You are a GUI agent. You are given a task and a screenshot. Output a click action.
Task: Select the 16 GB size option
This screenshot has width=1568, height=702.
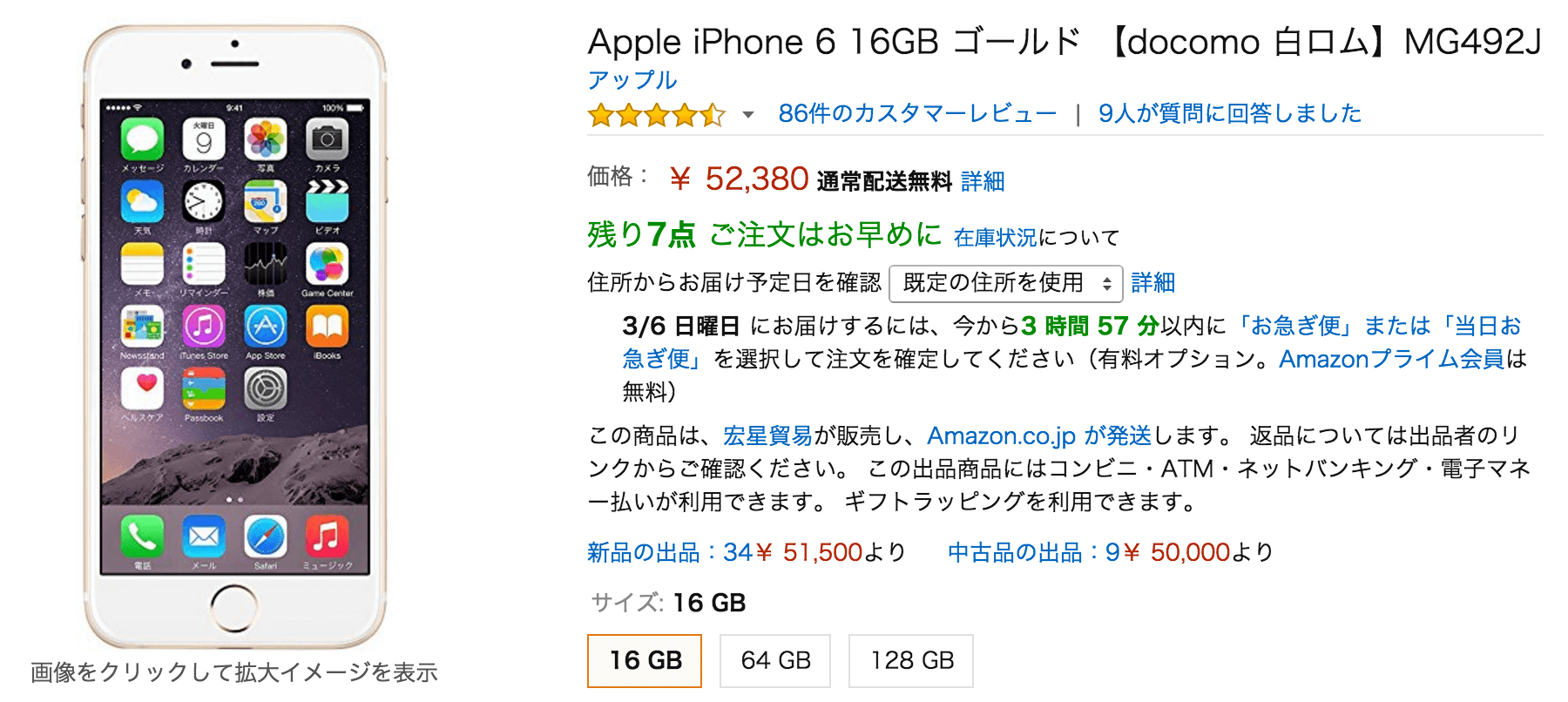(x=645, y=660)
